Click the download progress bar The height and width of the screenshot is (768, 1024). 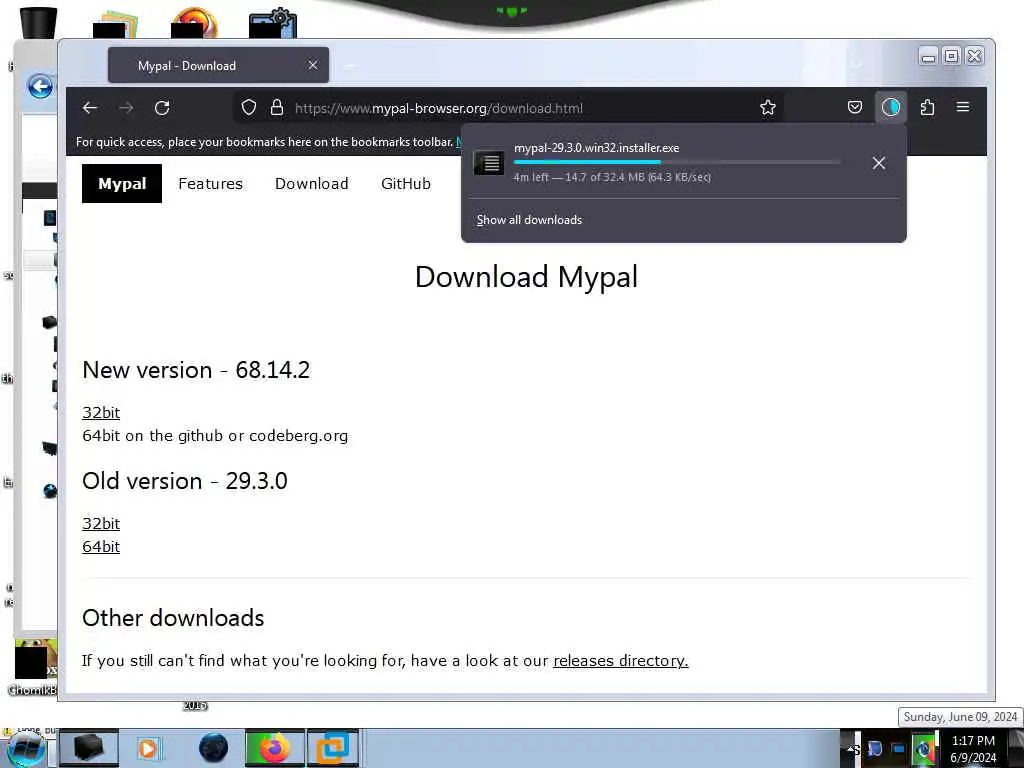tap(677, 162)
